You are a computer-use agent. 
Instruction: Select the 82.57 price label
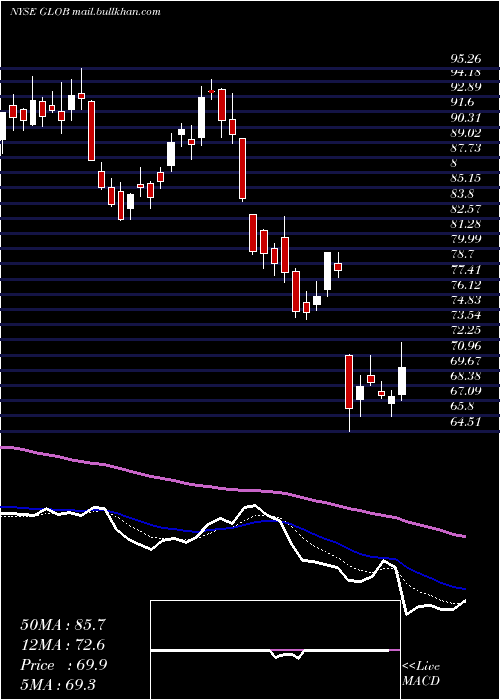(466, 208)
